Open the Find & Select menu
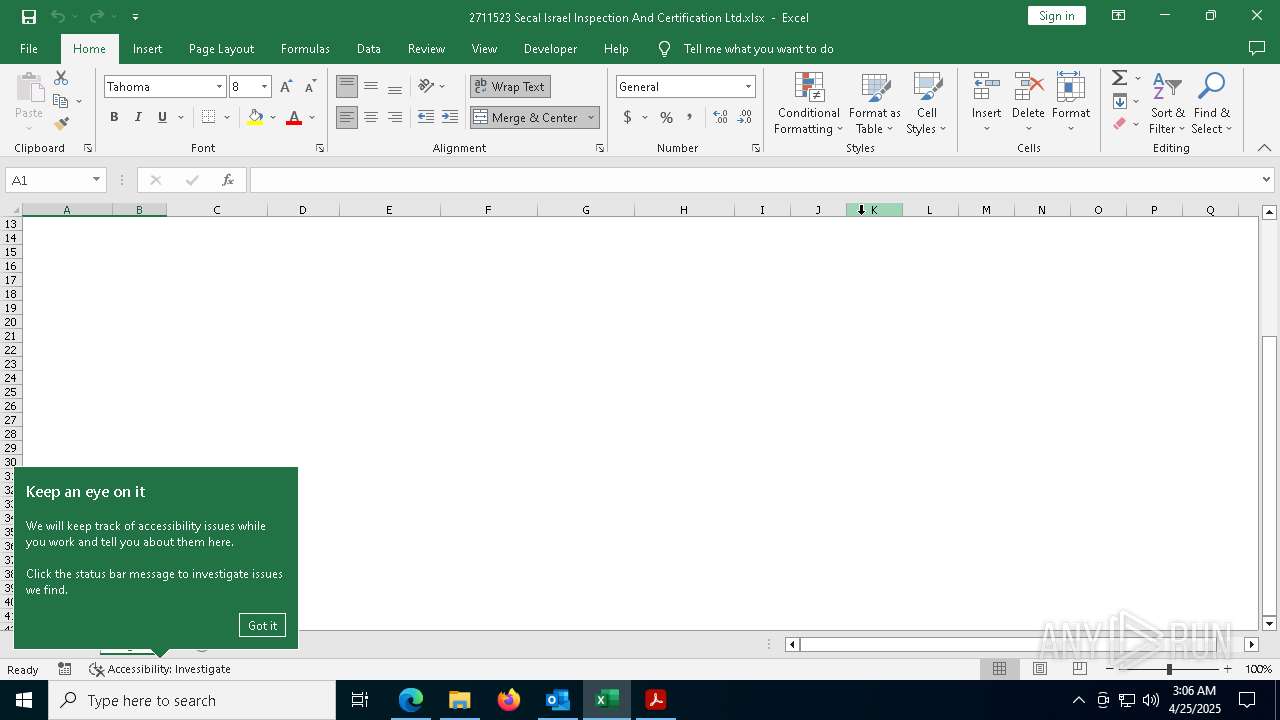 click(1212, 104)
